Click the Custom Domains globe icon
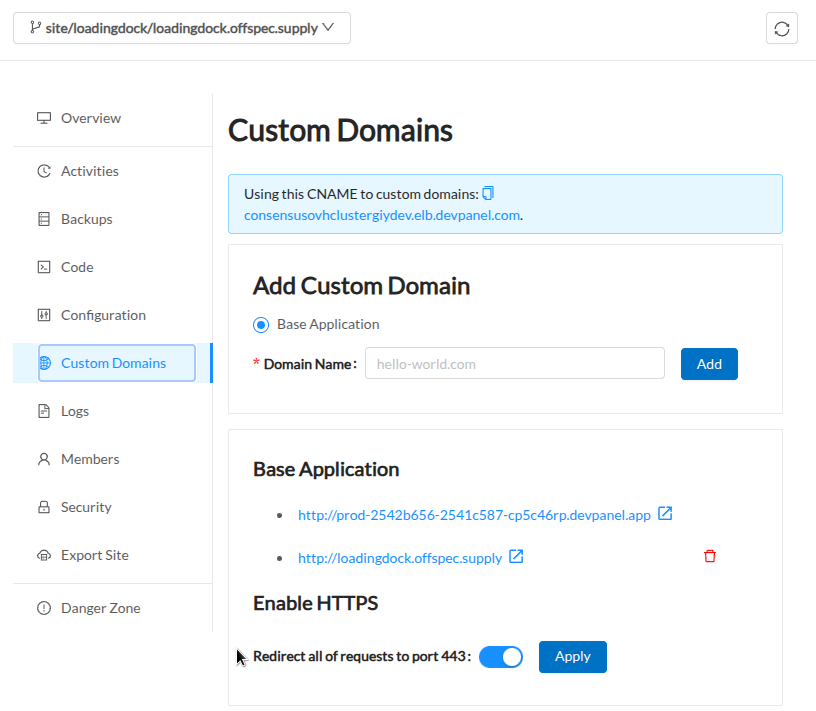Screen dimensions: 816x711 point(45,363)
